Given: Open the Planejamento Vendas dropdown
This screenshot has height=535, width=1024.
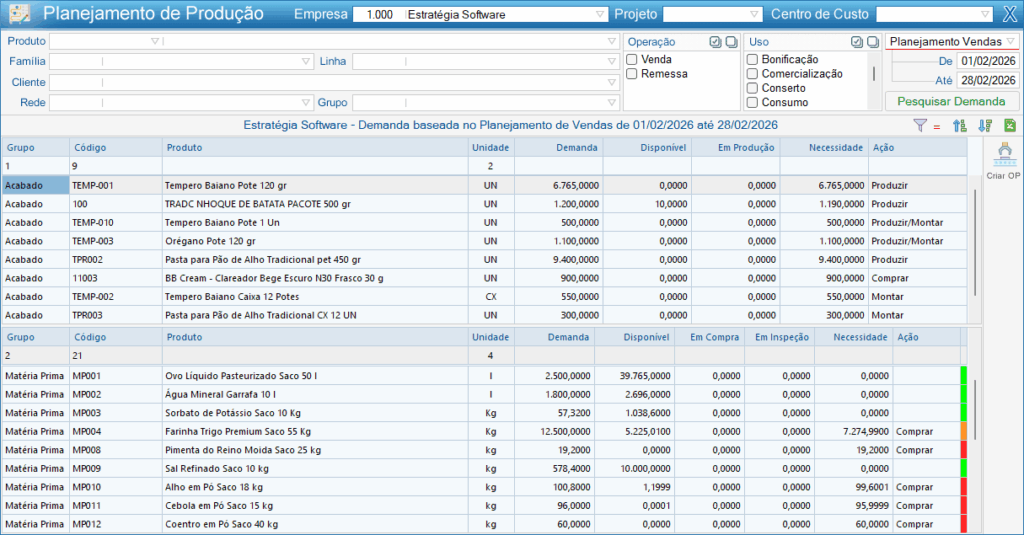Looking at the screenshot, I should click(1010, 42).
